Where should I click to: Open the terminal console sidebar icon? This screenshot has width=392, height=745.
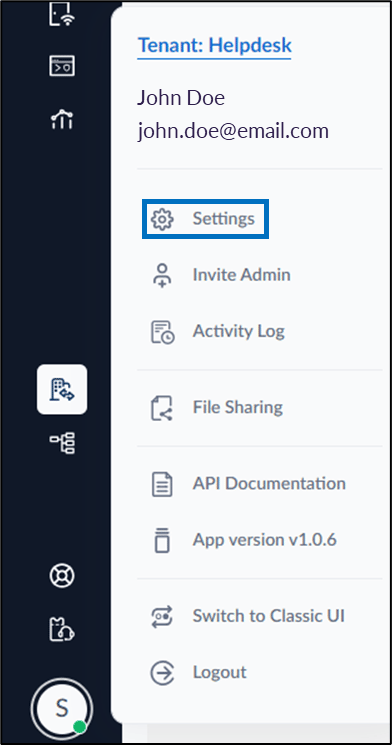[62, 66]
